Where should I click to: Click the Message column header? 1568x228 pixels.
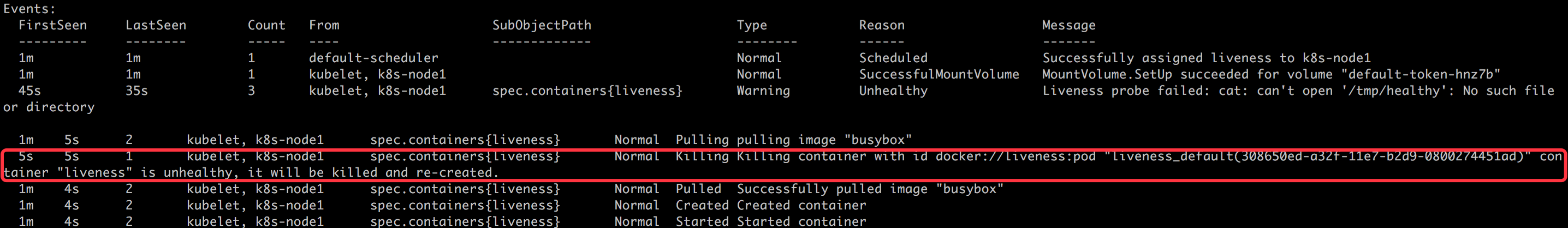pos(1068,25)
